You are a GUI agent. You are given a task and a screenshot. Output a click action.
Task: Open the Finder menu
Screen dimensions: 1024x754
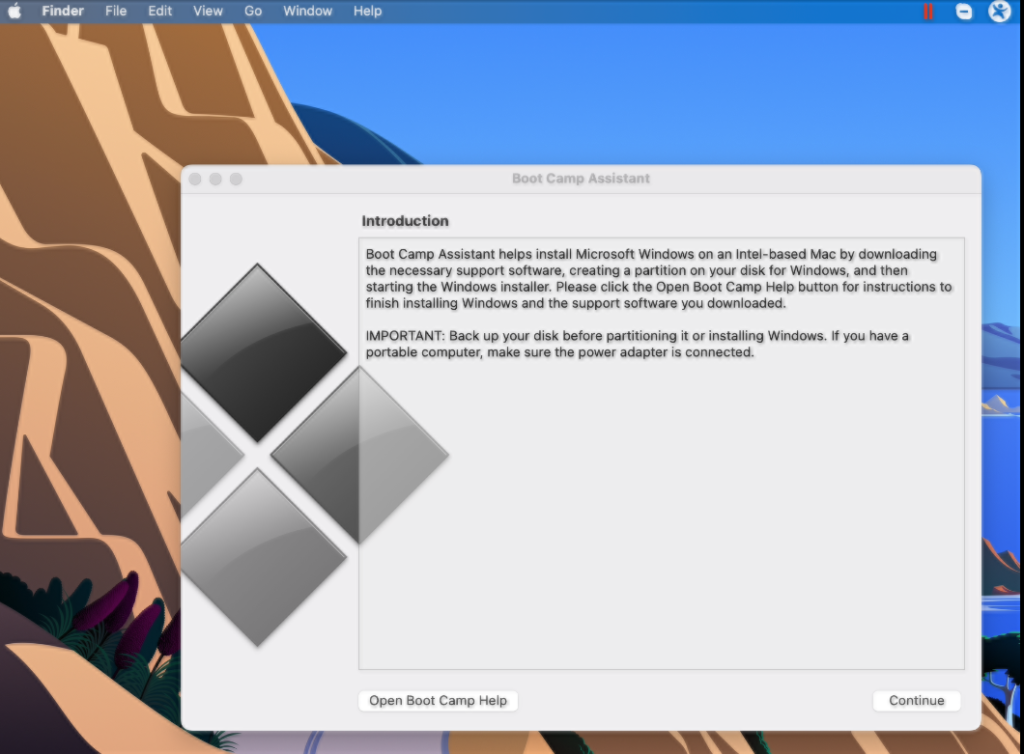coord(63,11)
